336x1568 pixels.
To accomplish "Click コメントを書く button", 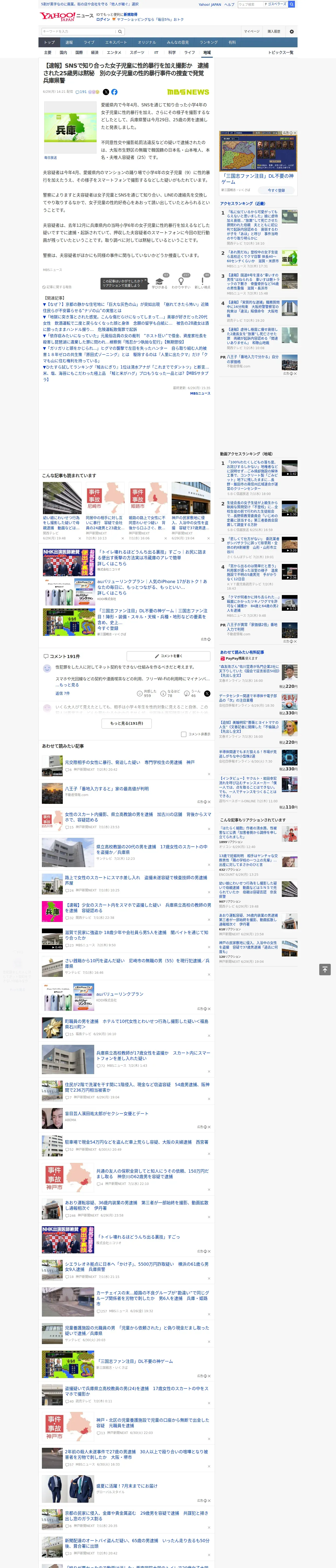I will [168, 656].
